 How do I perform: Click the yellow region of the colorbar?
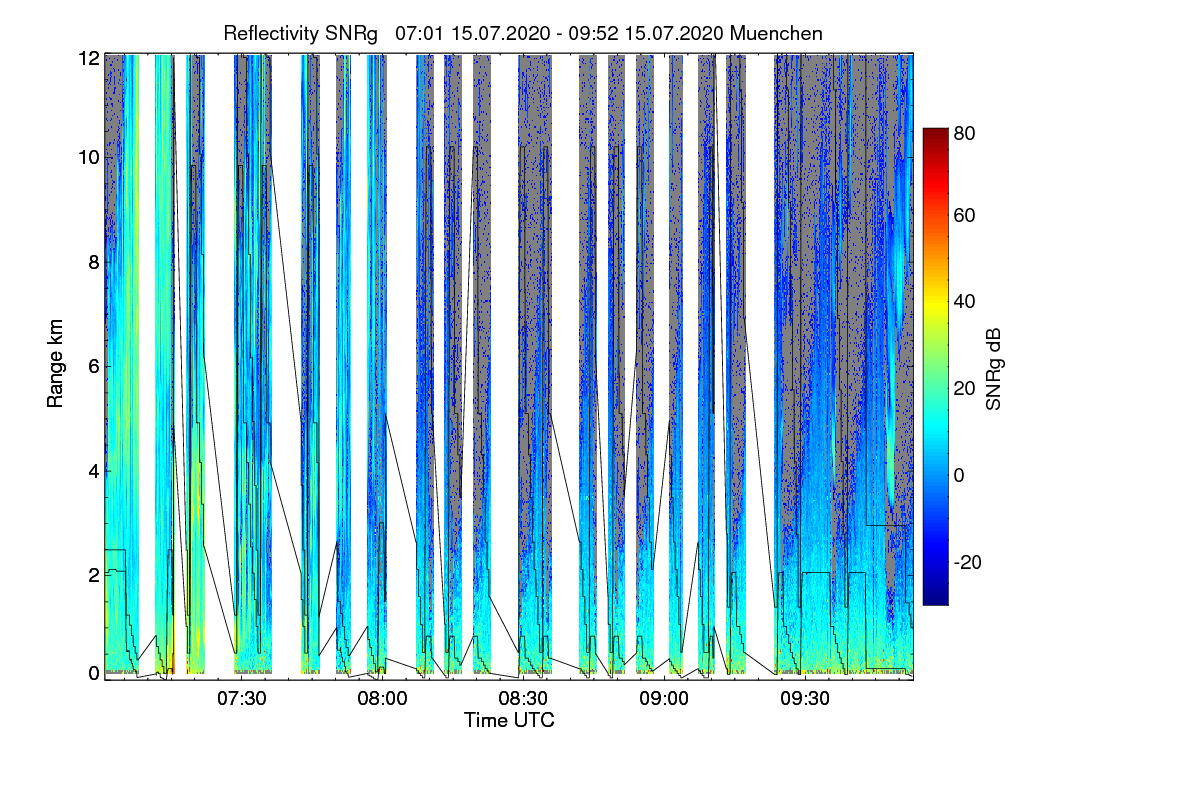point(934,301)
